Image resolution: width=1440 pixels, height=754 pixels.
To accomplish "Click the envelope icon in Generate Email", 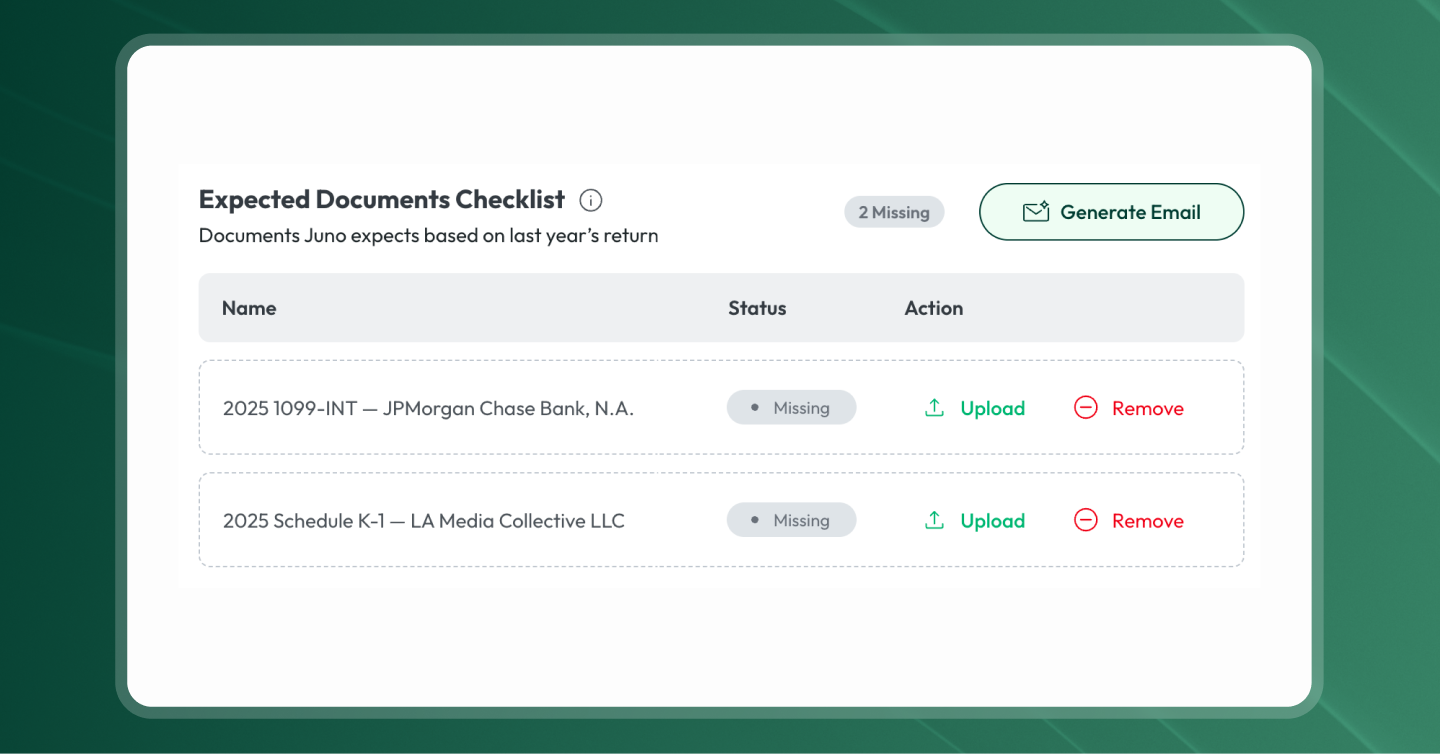I will click(x=1036, y=212).
